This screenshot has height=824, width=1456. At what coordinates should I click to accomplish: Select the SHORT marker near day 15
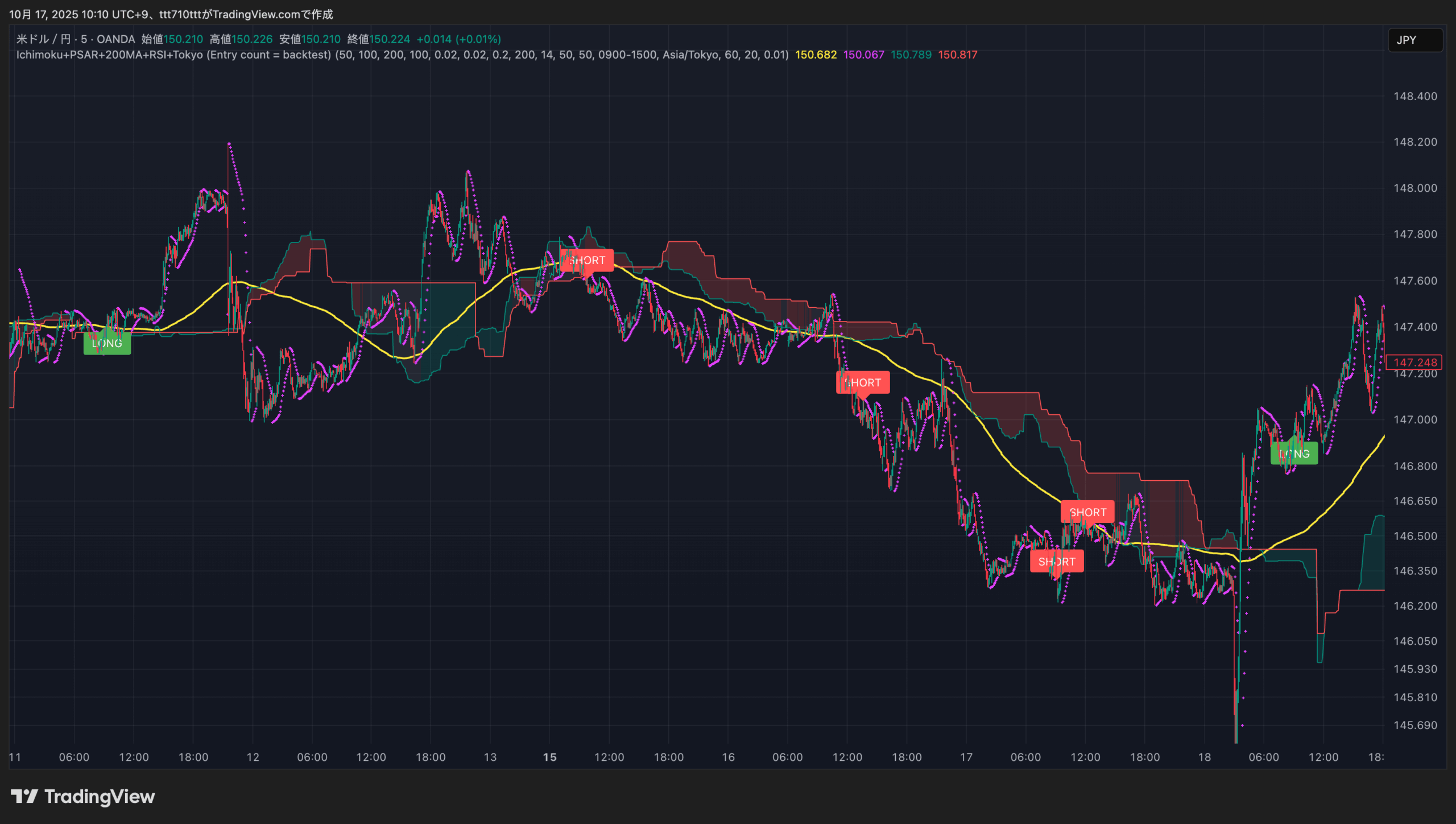click(x=587, y=261)
